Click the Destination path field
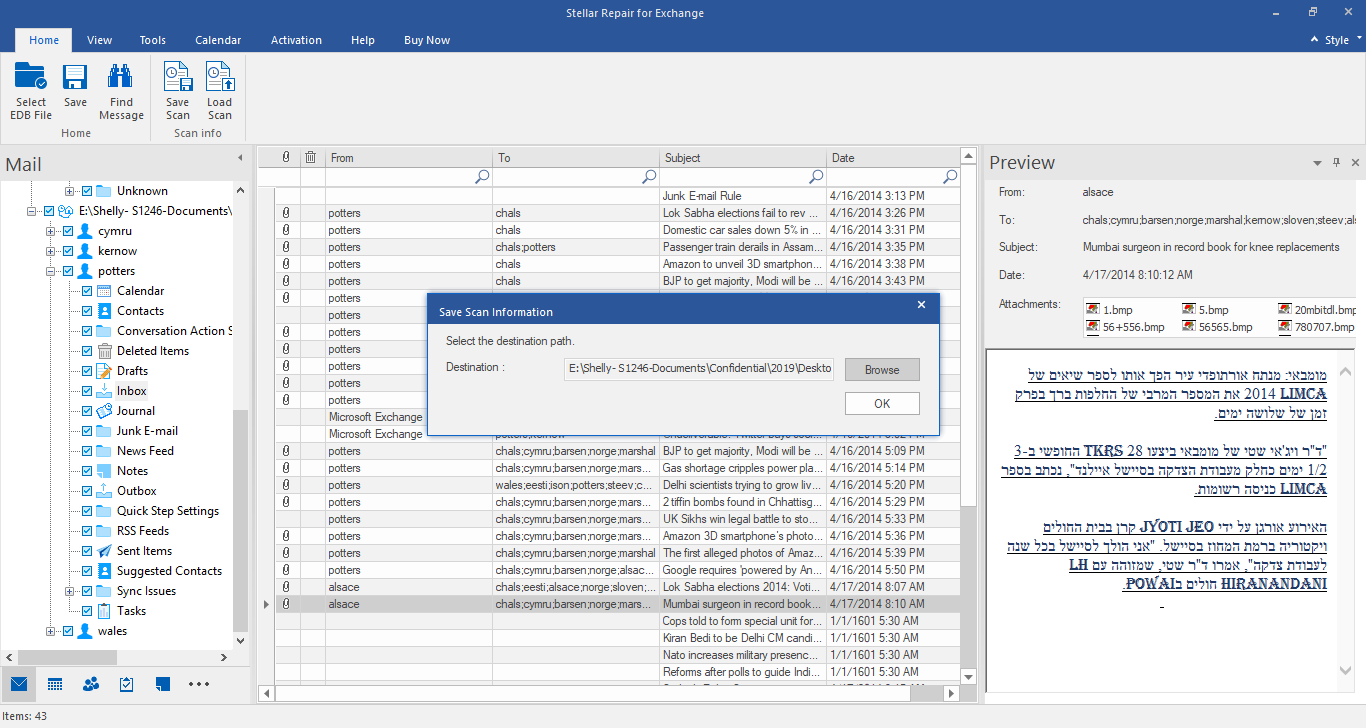This screenshot has height=728, width=1366. pos(699,369)
